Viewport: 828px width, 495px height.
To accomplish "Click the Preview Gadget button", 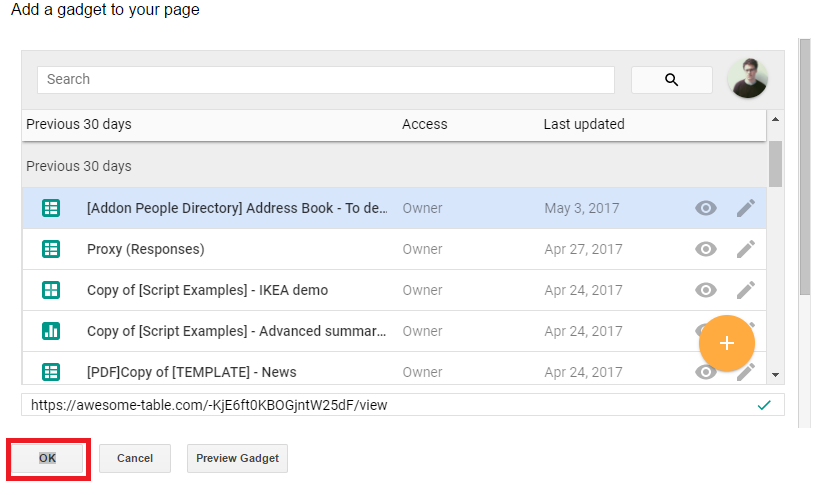I will [237, 459].
